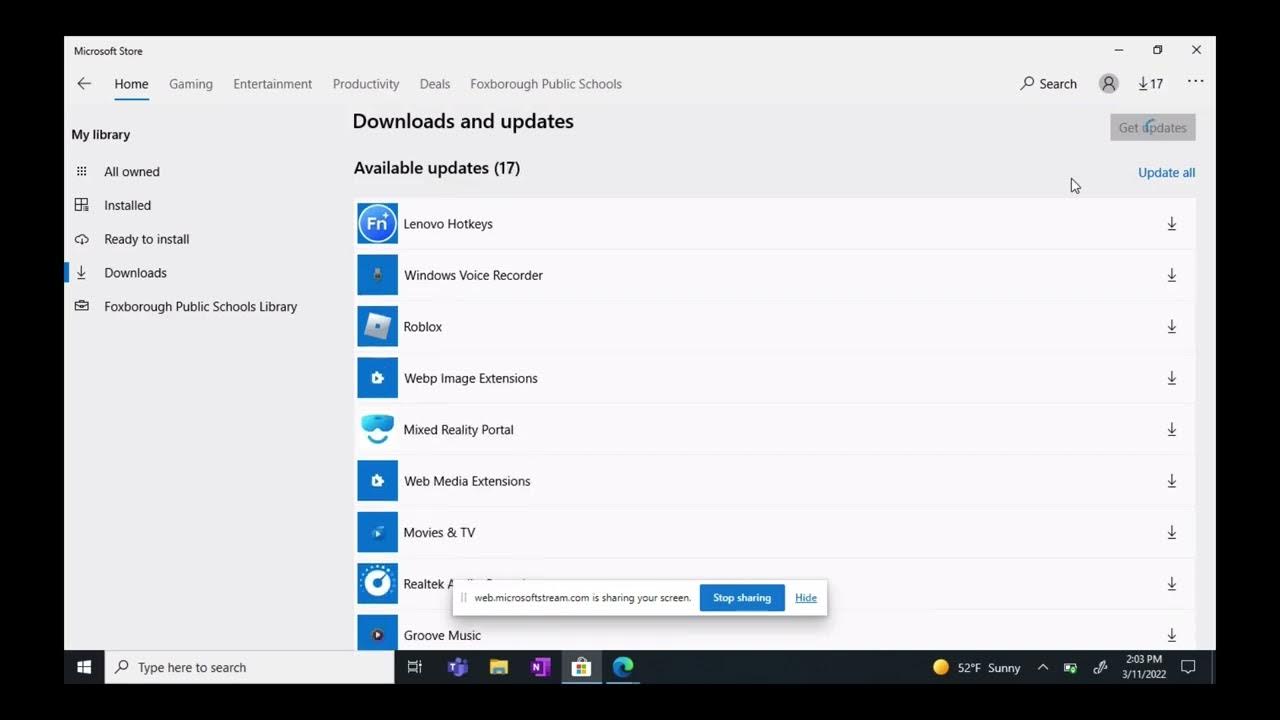Download the Mixed Reality Portal update

1172,430
